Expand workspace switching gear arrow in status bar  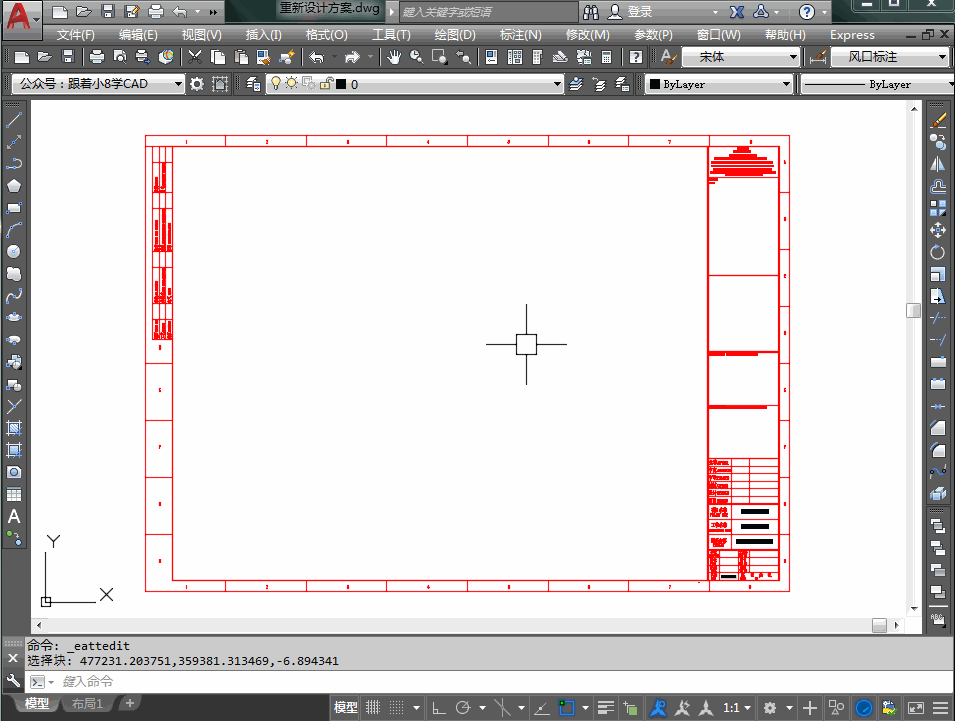pos(789,708)
